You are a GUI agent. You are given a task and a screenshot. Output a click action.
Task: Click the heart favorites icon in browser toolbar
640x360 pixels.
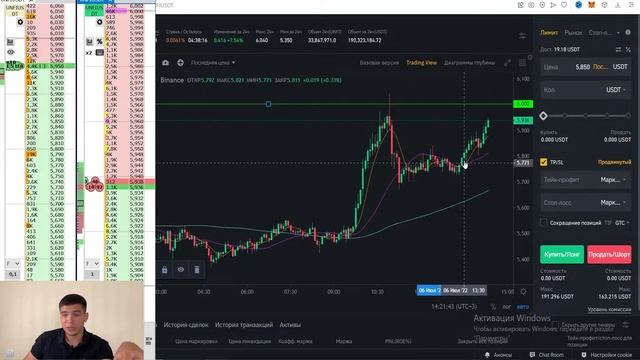click(564, 5)
